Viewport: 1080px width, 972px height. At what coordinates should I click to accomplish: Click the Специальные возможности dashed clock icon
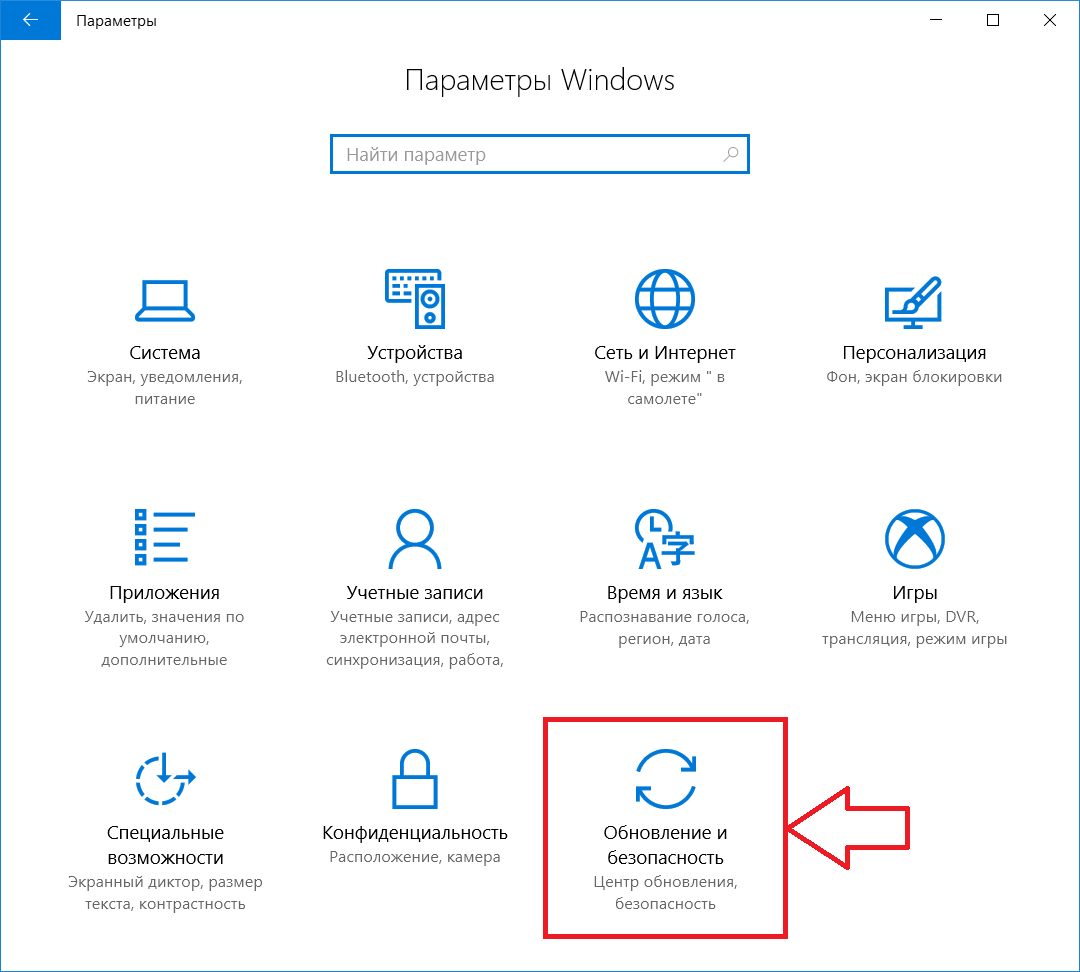[165, 778]
